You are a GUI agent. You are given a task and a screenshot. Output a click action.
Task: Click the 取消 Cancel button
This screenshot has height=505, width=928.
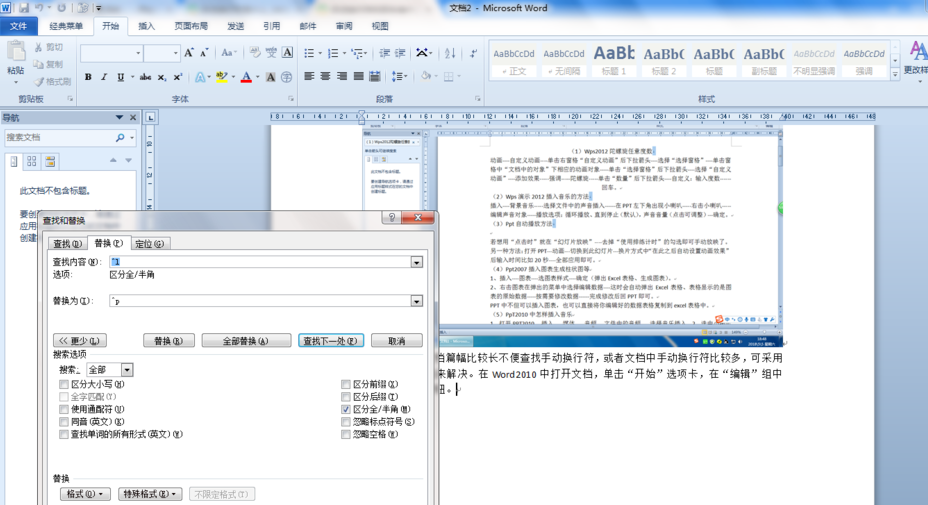point(397,341)
